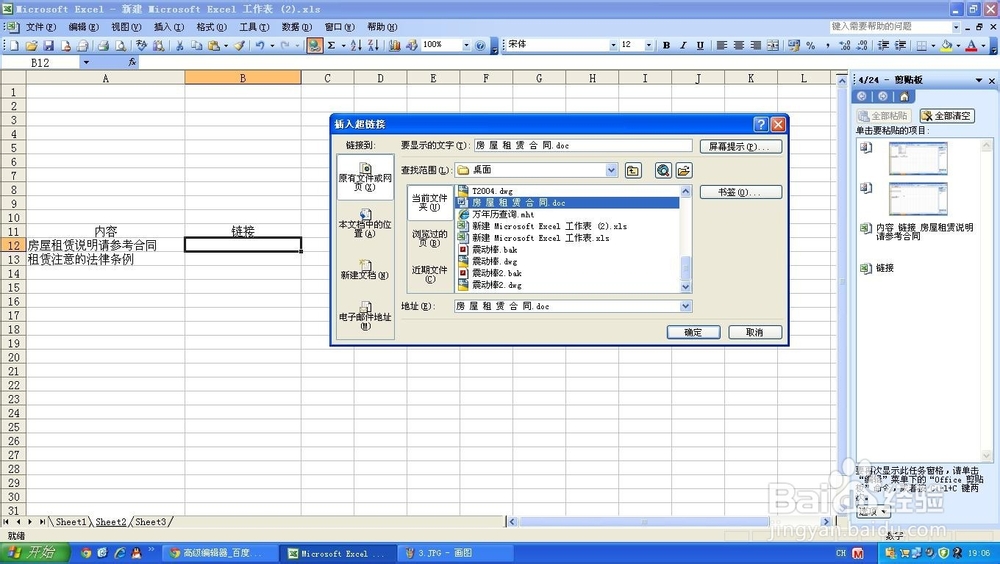The height and width of the screenshot is (564, 1000).
Task: Click the 开始 Start button
Action: (x=33, y=553)
